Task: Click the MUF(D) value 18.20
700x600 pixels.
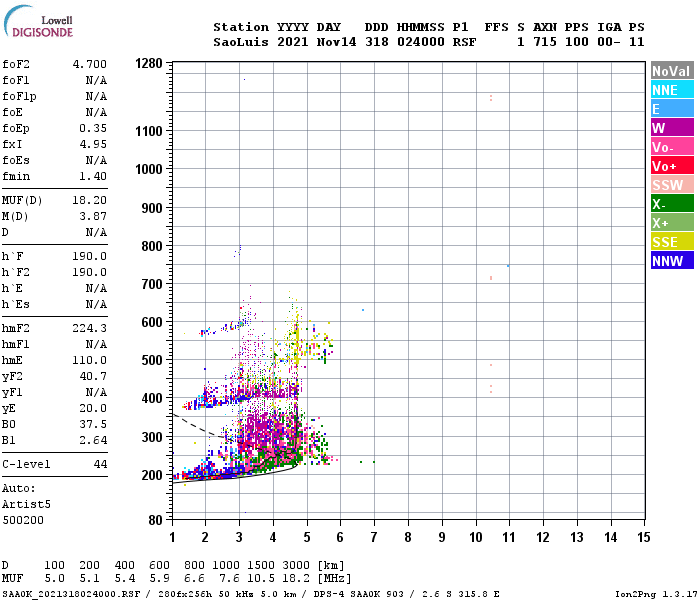Action: point(90,200)
